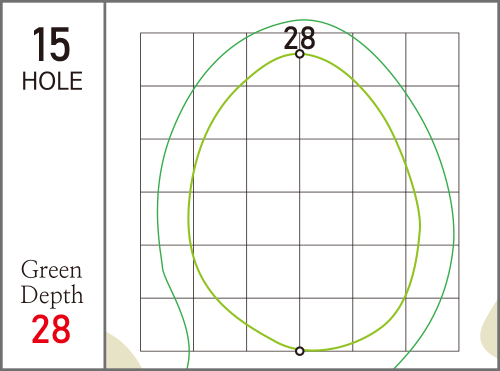This screenshot has width=500, height=371.
Task: Click the word Green in sidebar
Action: click(x=51, y=270)
